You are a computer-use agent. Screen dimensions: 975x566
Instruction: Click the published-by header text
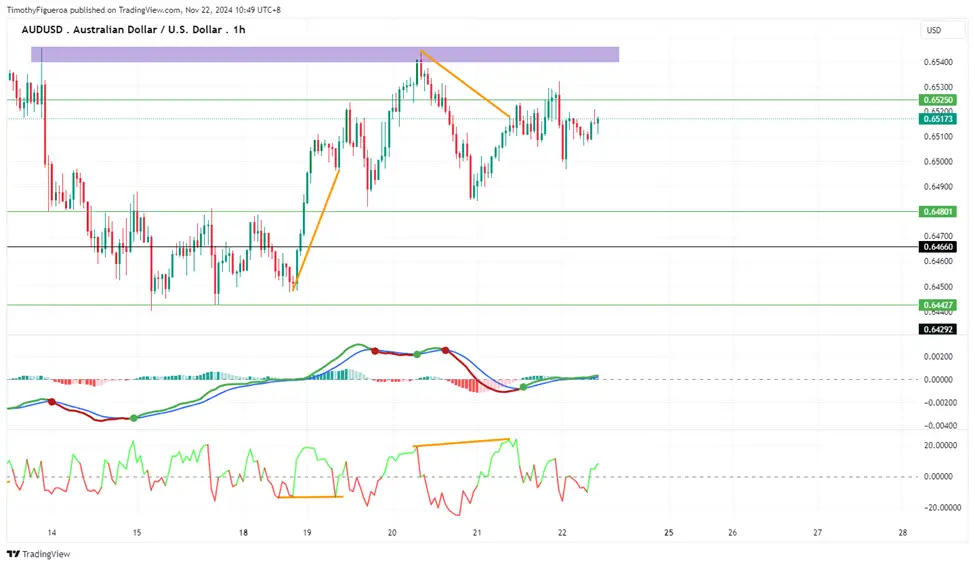pyautogui.click(x=144, y=10)
